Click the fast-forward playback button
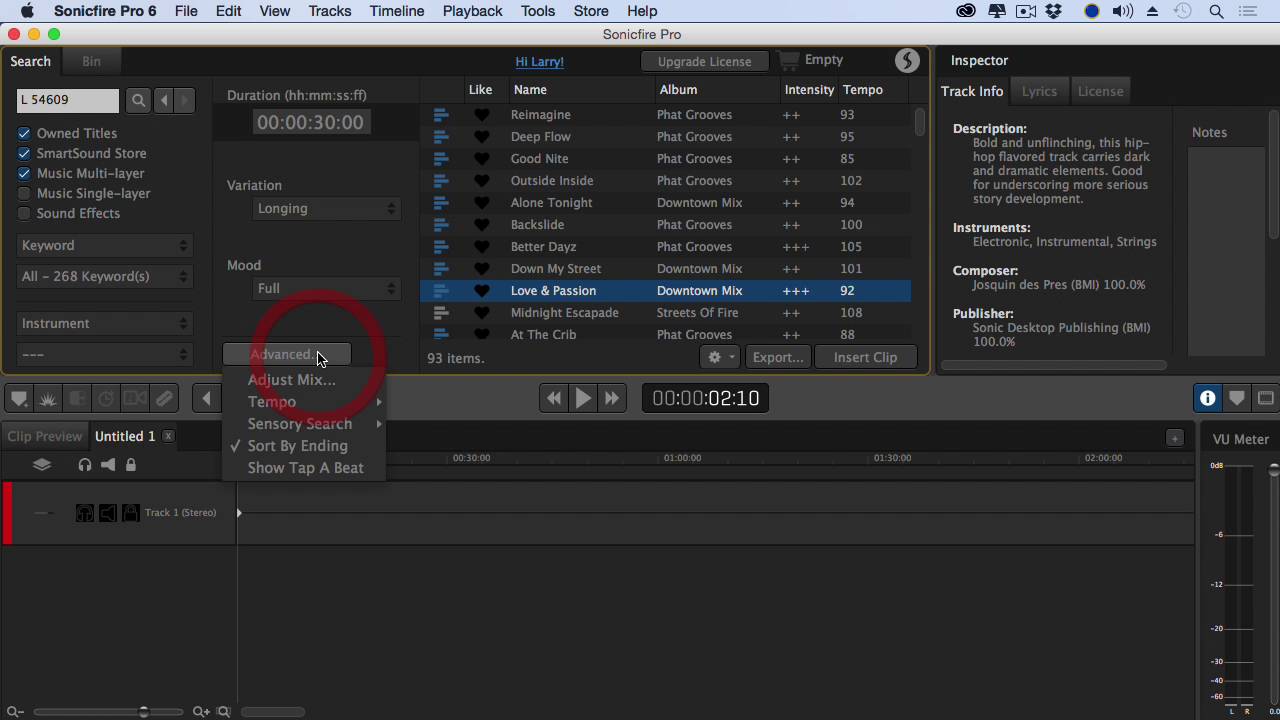This screenshot has width=1280, height=720. 612,398
